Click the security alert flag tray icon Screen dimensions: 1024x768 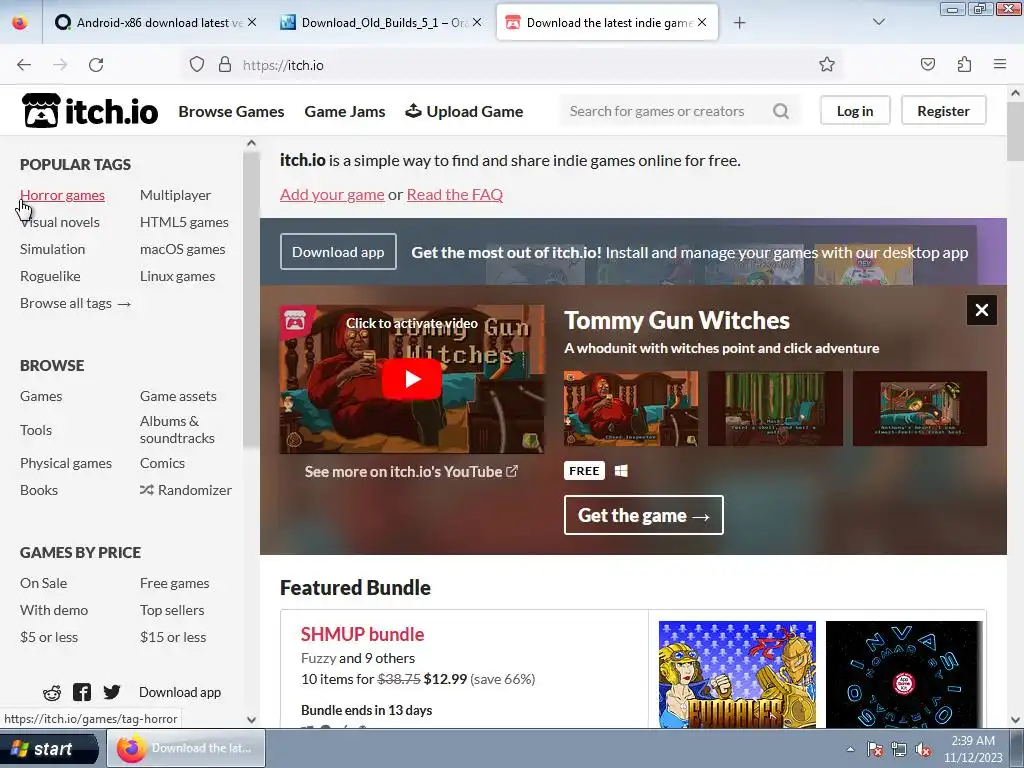point(874,749)
